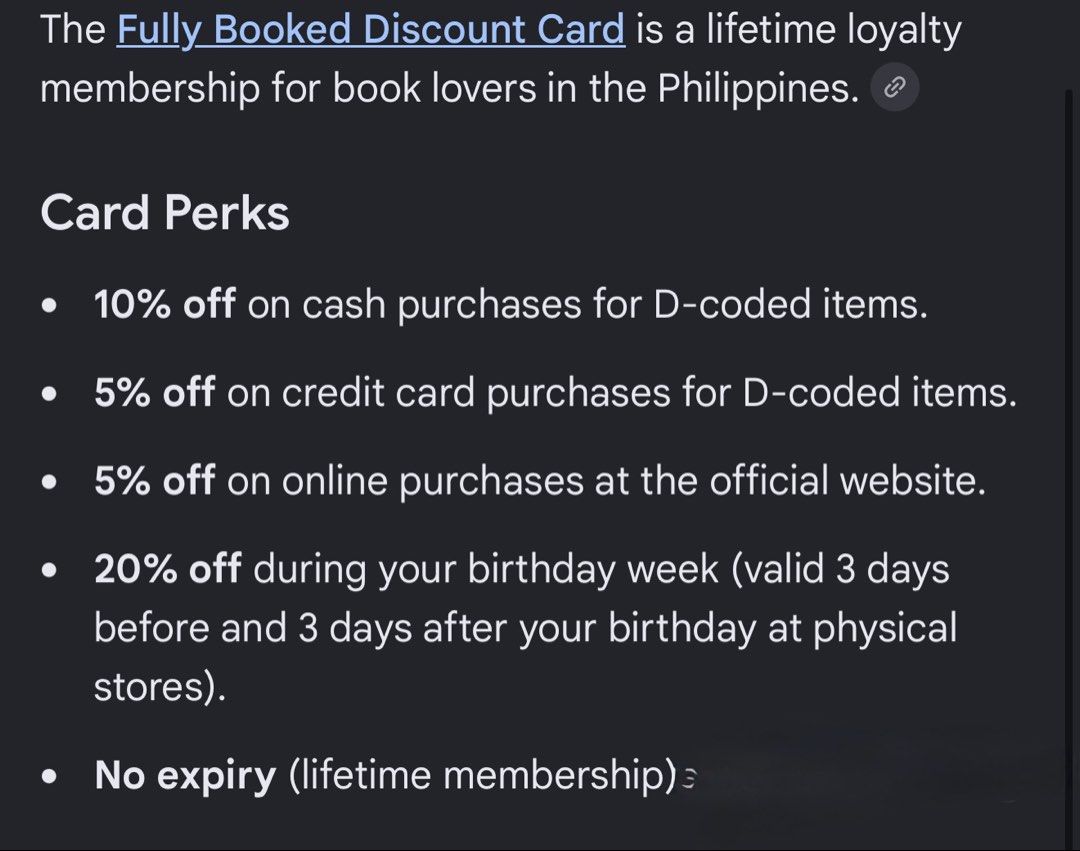The image size is (1080, 851).
Task: Click the first bold "5% off" credit card text
Action: coord(155,392)
